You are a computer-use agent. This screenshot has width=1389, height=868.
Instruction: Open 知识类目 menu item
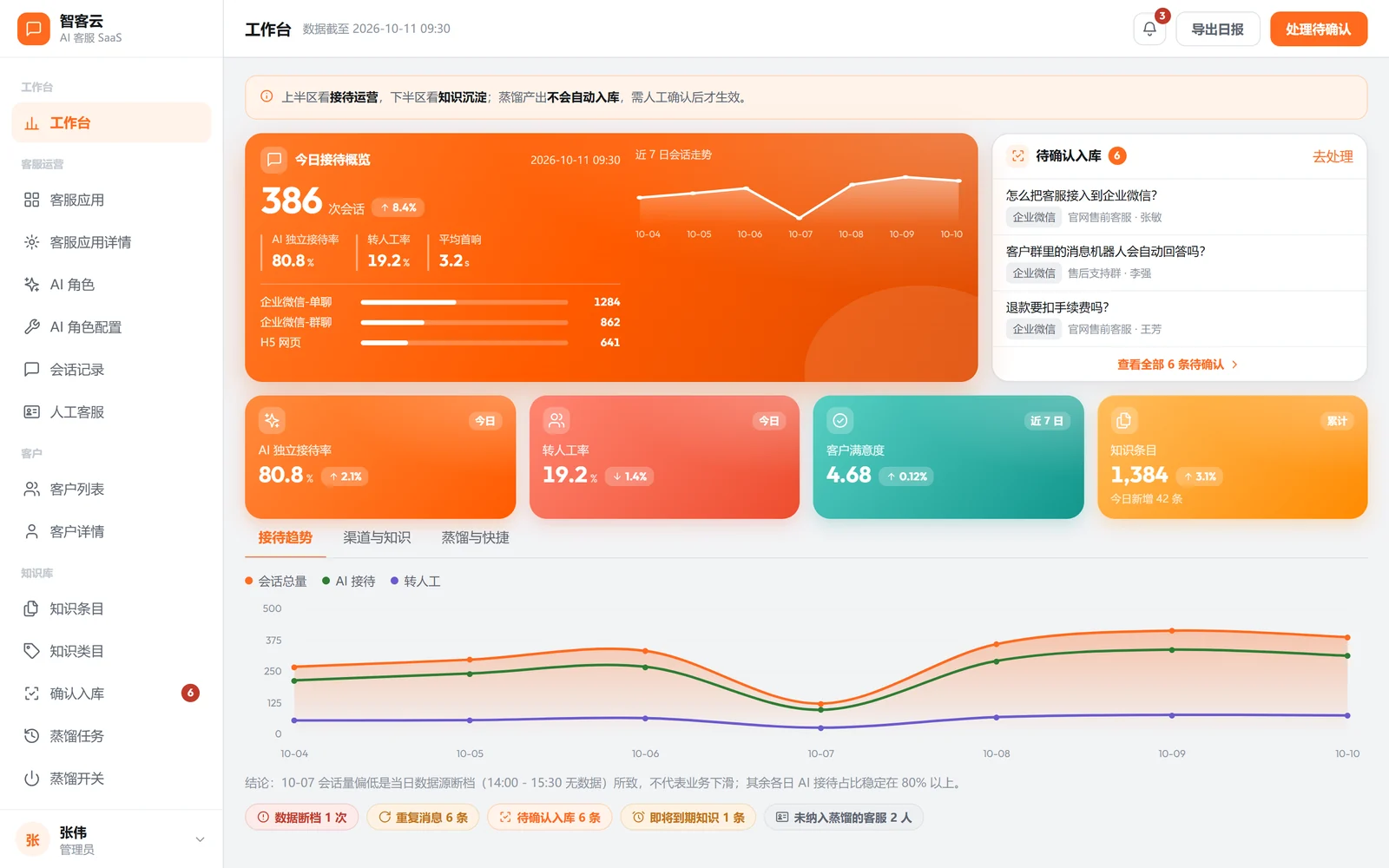point(111,651)
